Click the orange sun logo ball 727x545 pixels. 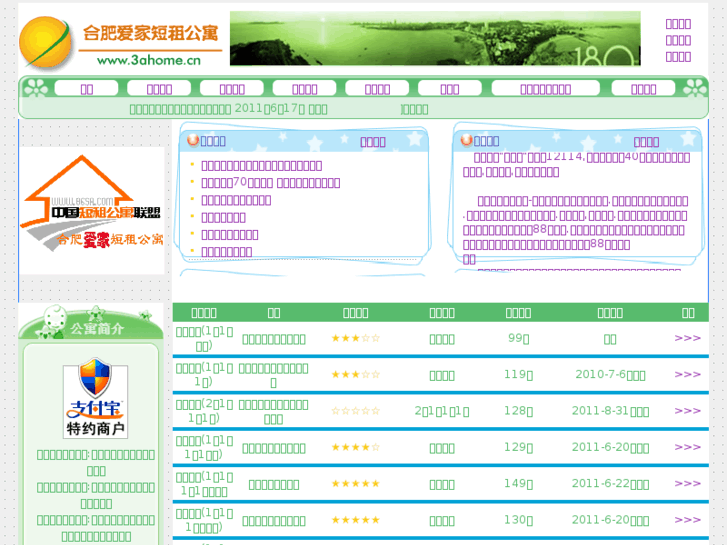[45, 42]
